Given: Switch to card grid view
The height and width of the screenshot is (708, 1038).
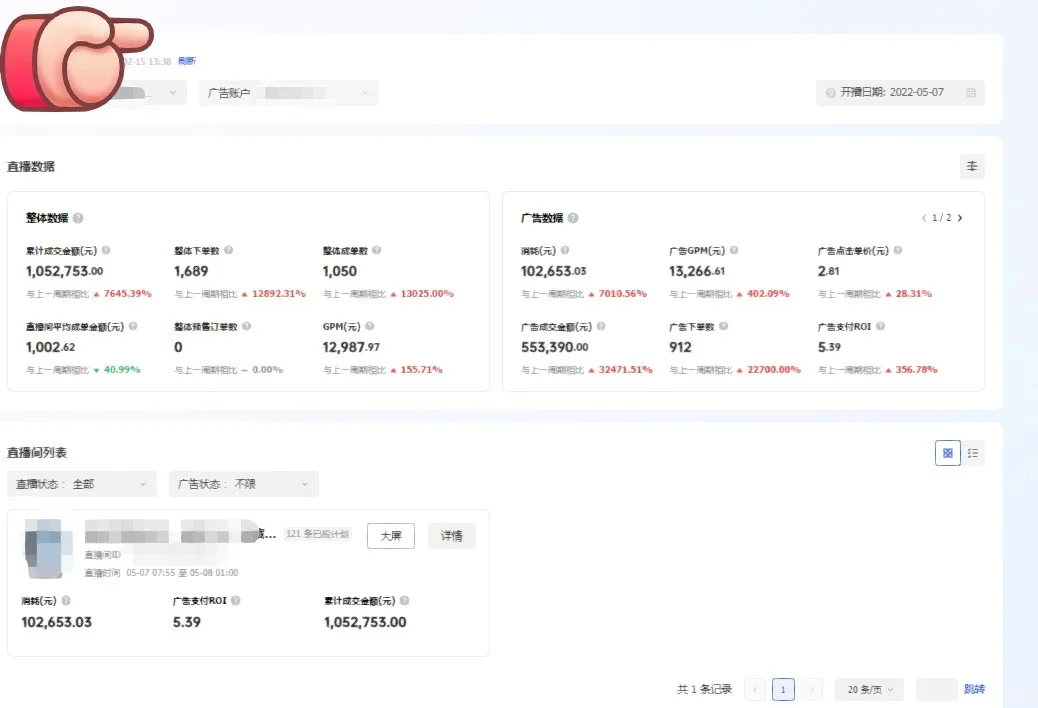Looking at the screenshot, I should pyautogui.click(x=947, y=454).
